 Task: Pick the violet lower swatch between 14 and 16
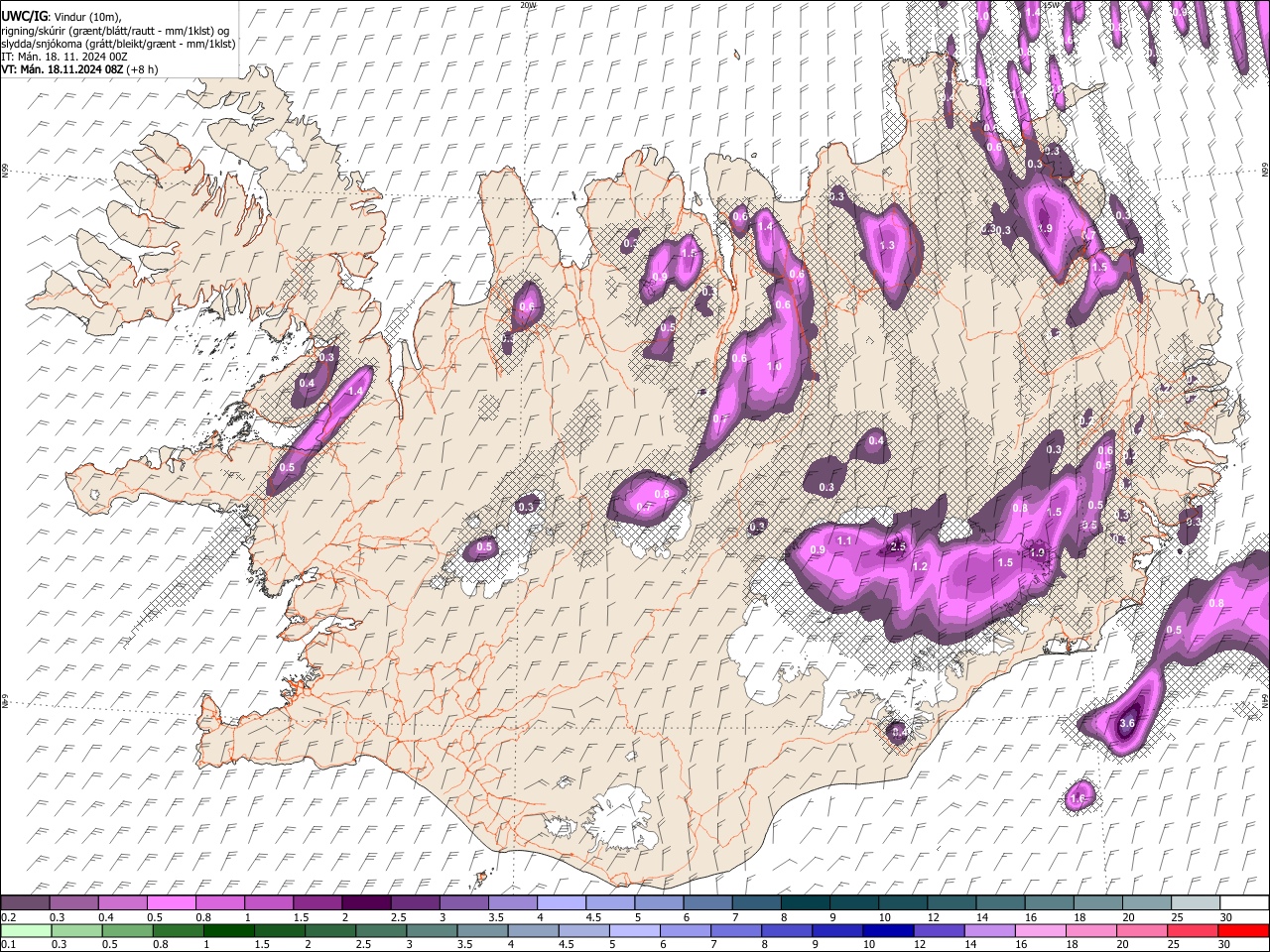click(x=988, y=930)
